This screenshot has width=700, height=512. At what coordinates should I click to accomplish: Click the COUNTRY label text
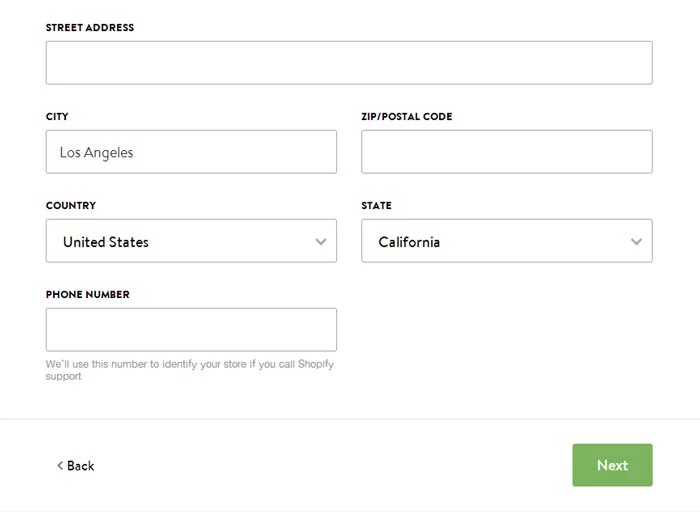pyautogui.click(x=71, y=206)
